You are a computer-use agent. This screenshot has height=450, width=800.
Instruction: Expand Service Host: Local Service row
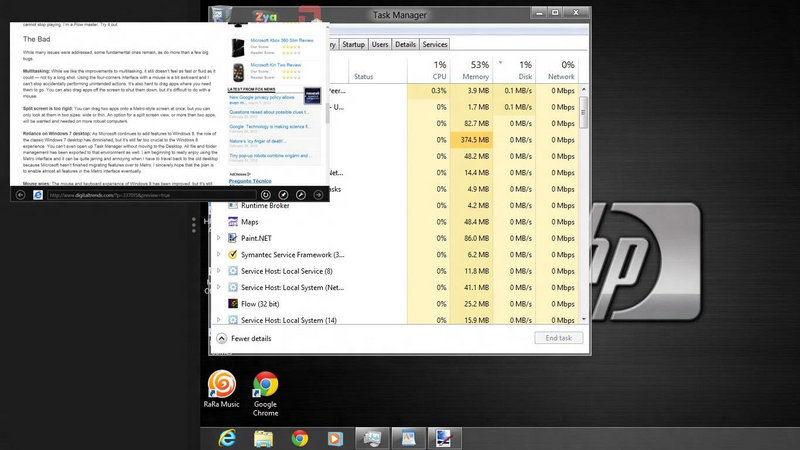tap(219, 271)
